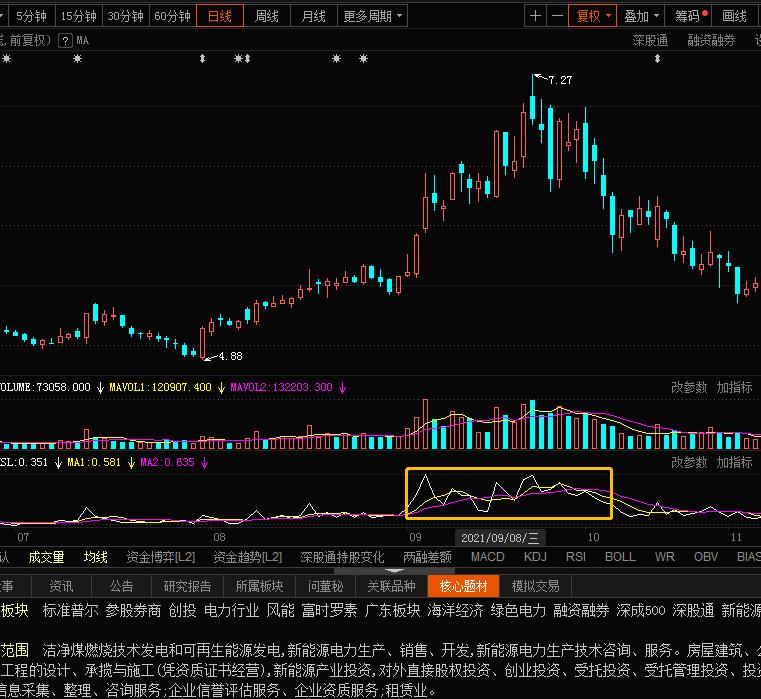Open the 更多周期 dropdown

[373, 17]
